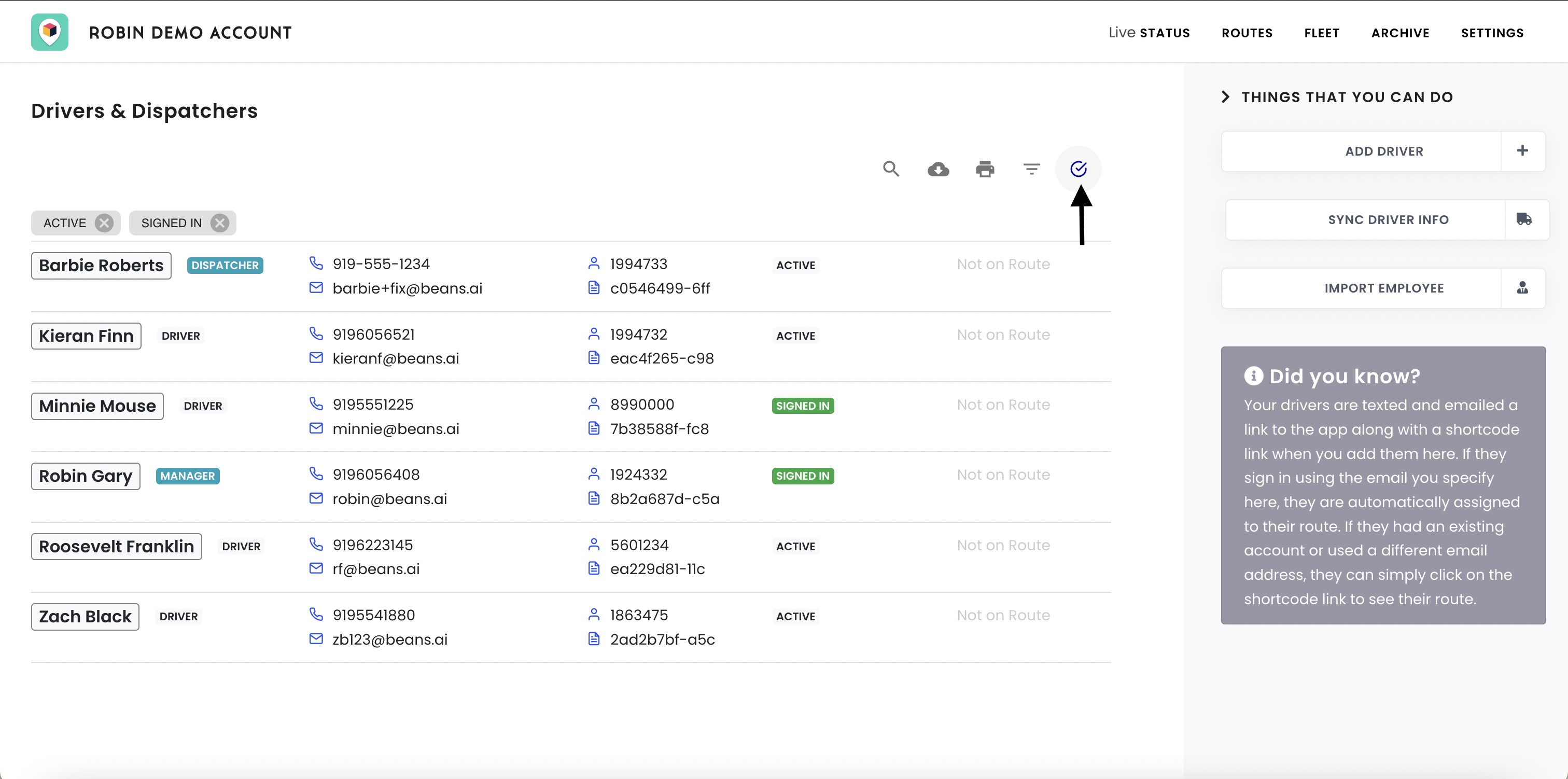Click the phone icon for Kieran Finn
Viewport: 1568px width, 779px height.
(x=316, y=333)
